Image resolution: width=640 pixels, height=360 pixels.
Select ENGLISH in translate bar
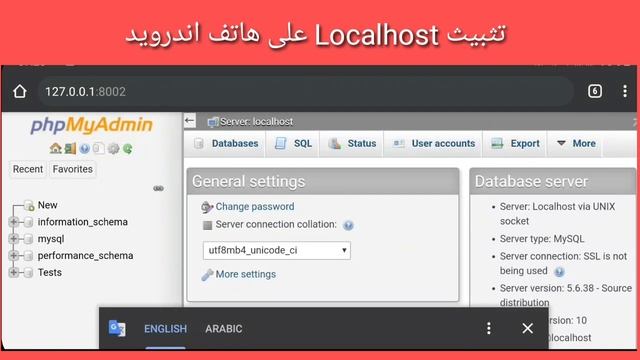(165, 329)
